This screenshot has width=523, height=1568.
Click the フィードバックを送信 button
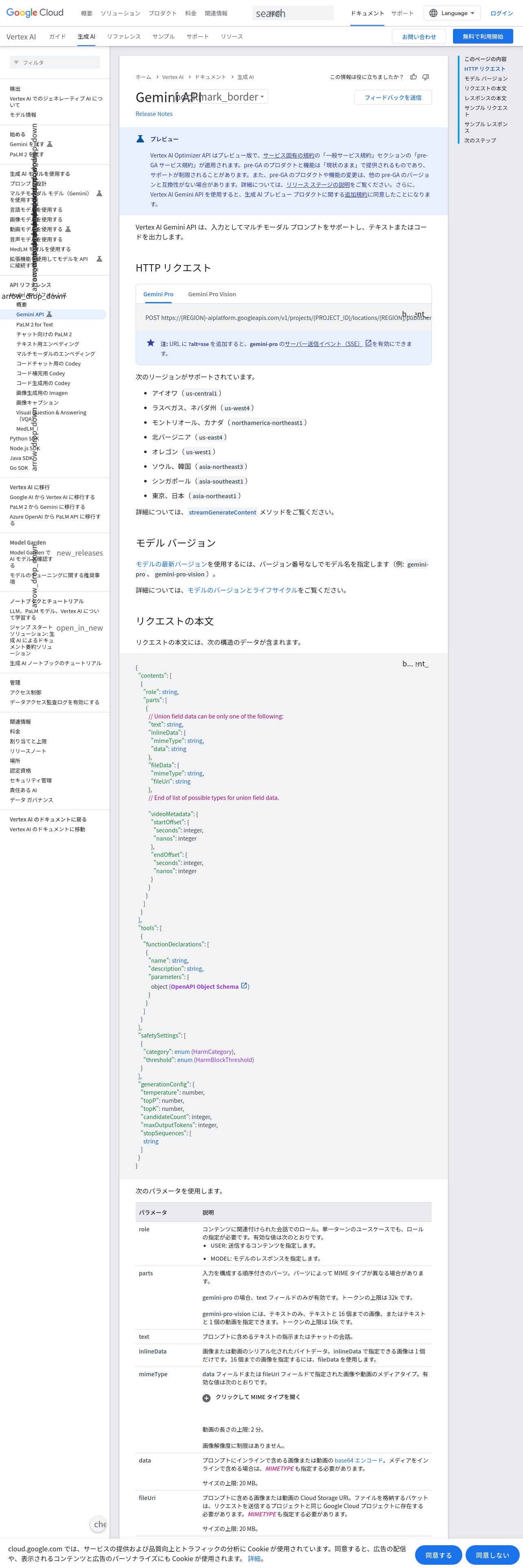[x=393, y=97]
